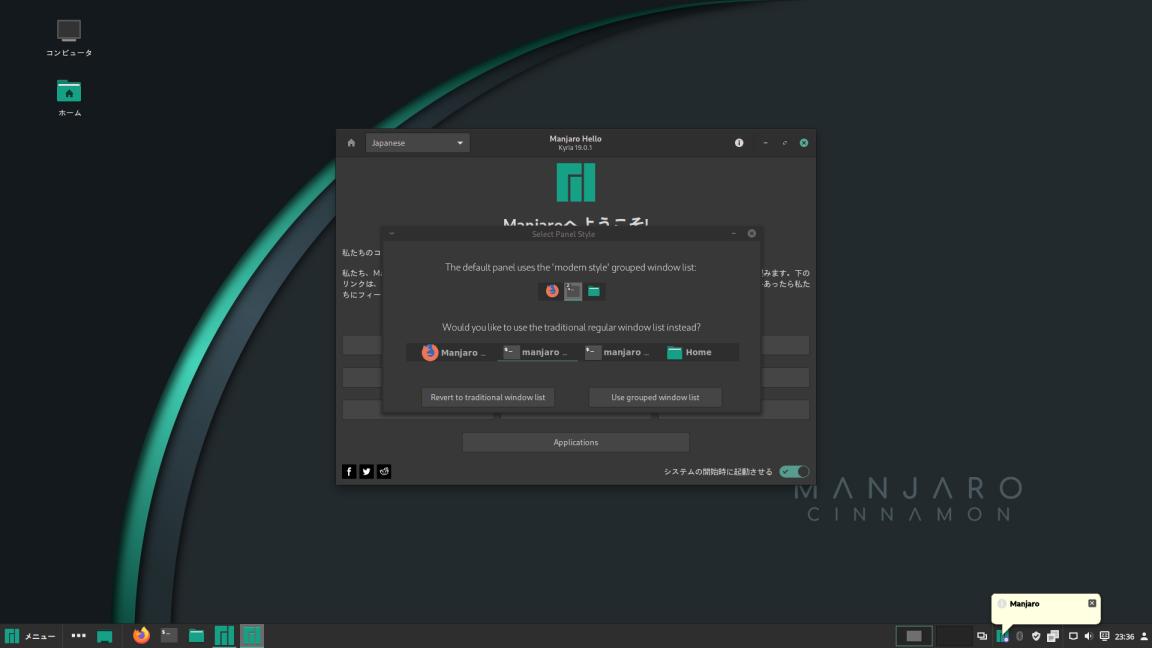Open the Twitter icon in Manjaro Hello
The height and width of the screenshot is (648, 1152).
click(366, 471)
